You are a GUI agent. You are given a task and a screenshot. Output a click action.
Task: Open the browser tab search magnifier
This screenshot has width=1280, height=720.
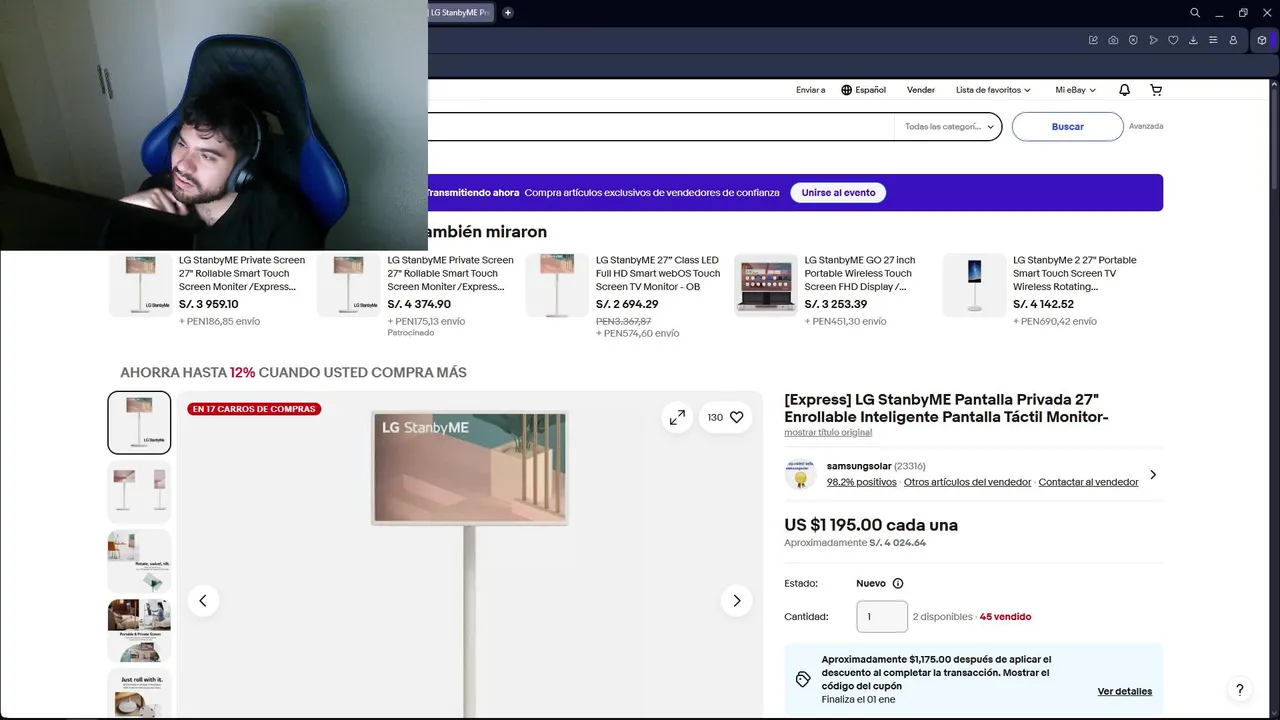(x=1195, y=13)
